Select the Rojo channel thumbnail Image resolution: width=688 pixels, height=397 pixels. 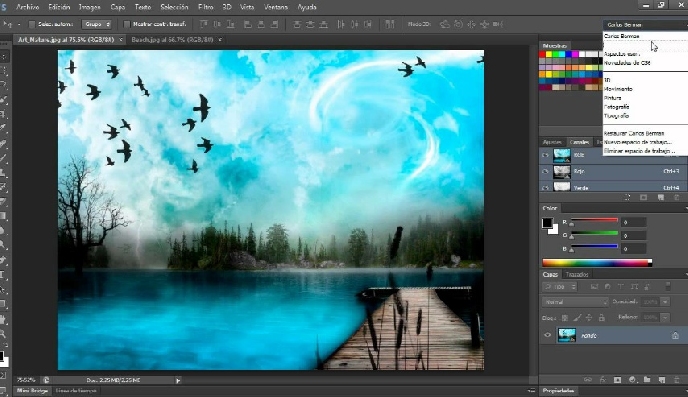(562, 172)
